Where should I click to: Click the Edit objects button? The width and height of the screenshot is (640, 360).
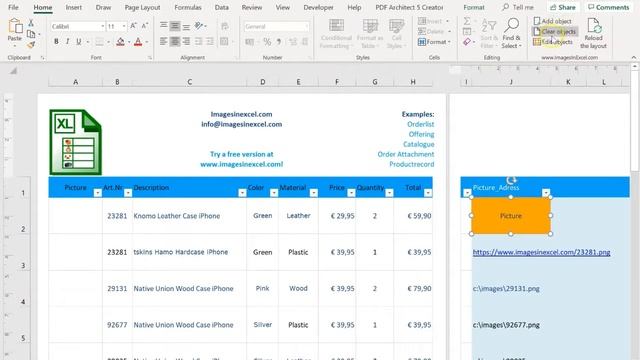coord(553,42)
